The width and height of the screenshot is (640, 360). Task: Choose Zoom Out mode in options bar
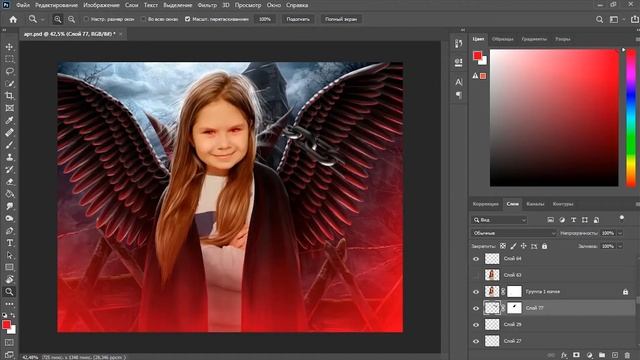click(71, 19)
